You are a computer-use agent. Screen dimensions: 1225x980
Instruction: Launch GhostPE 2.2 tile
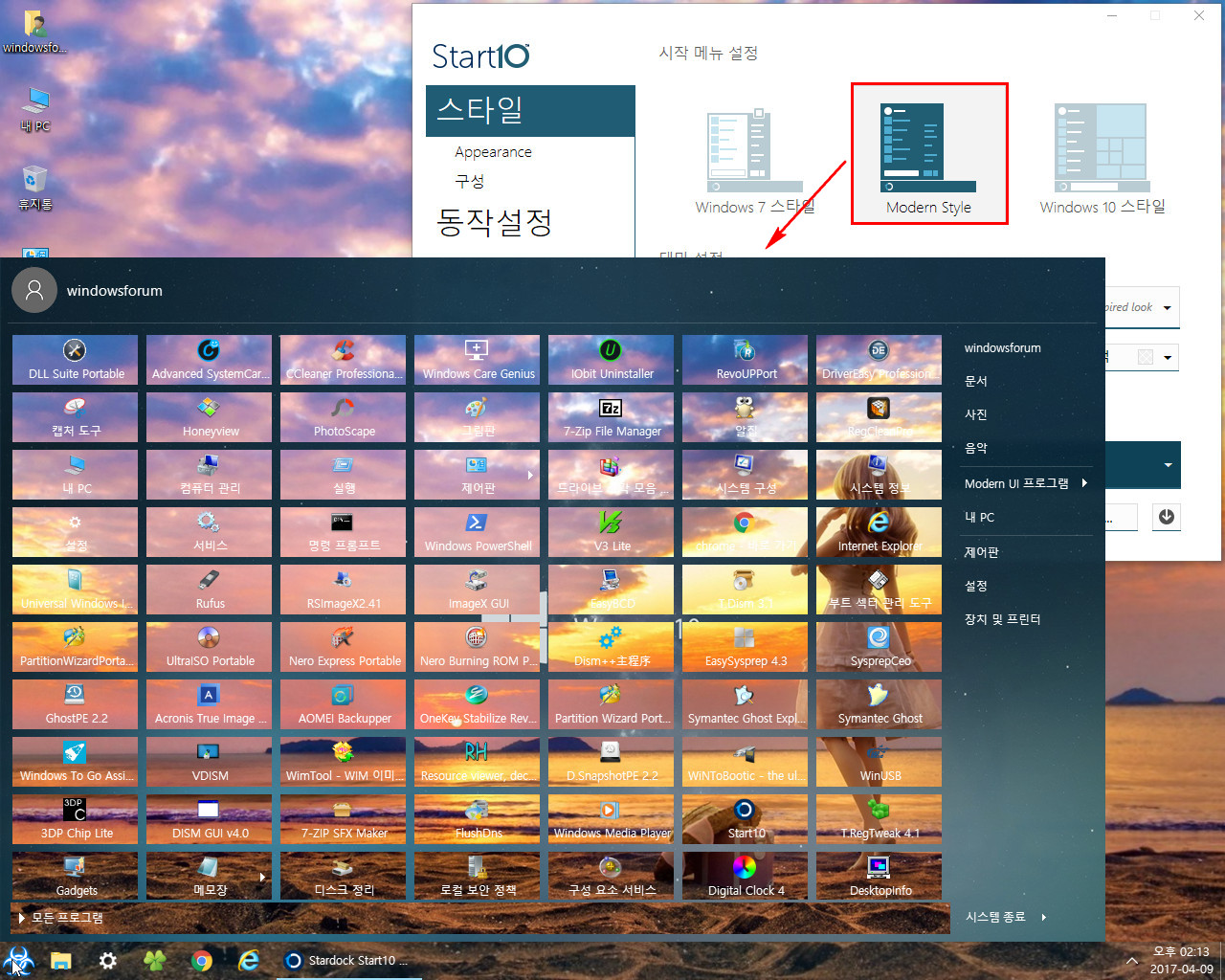point(76,704)
